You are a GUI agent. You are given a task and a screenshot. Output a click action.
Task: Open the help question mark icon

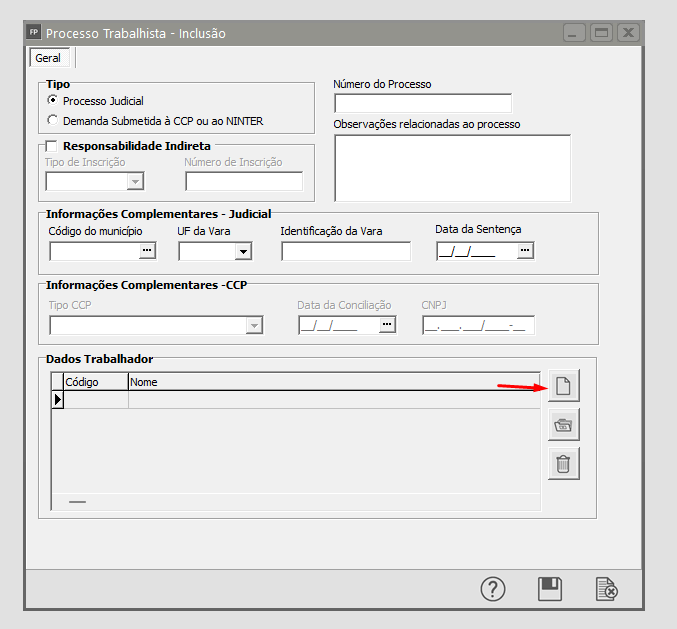[x=493, y=589]
